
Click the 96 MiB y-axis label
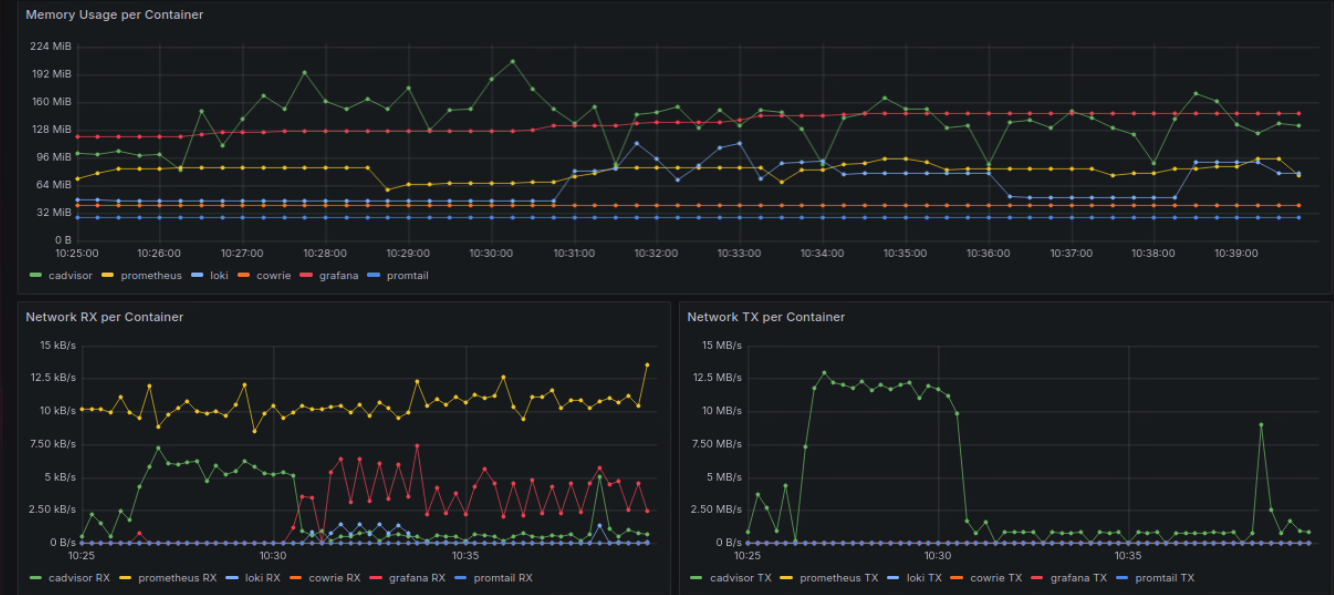pos(55,157)
